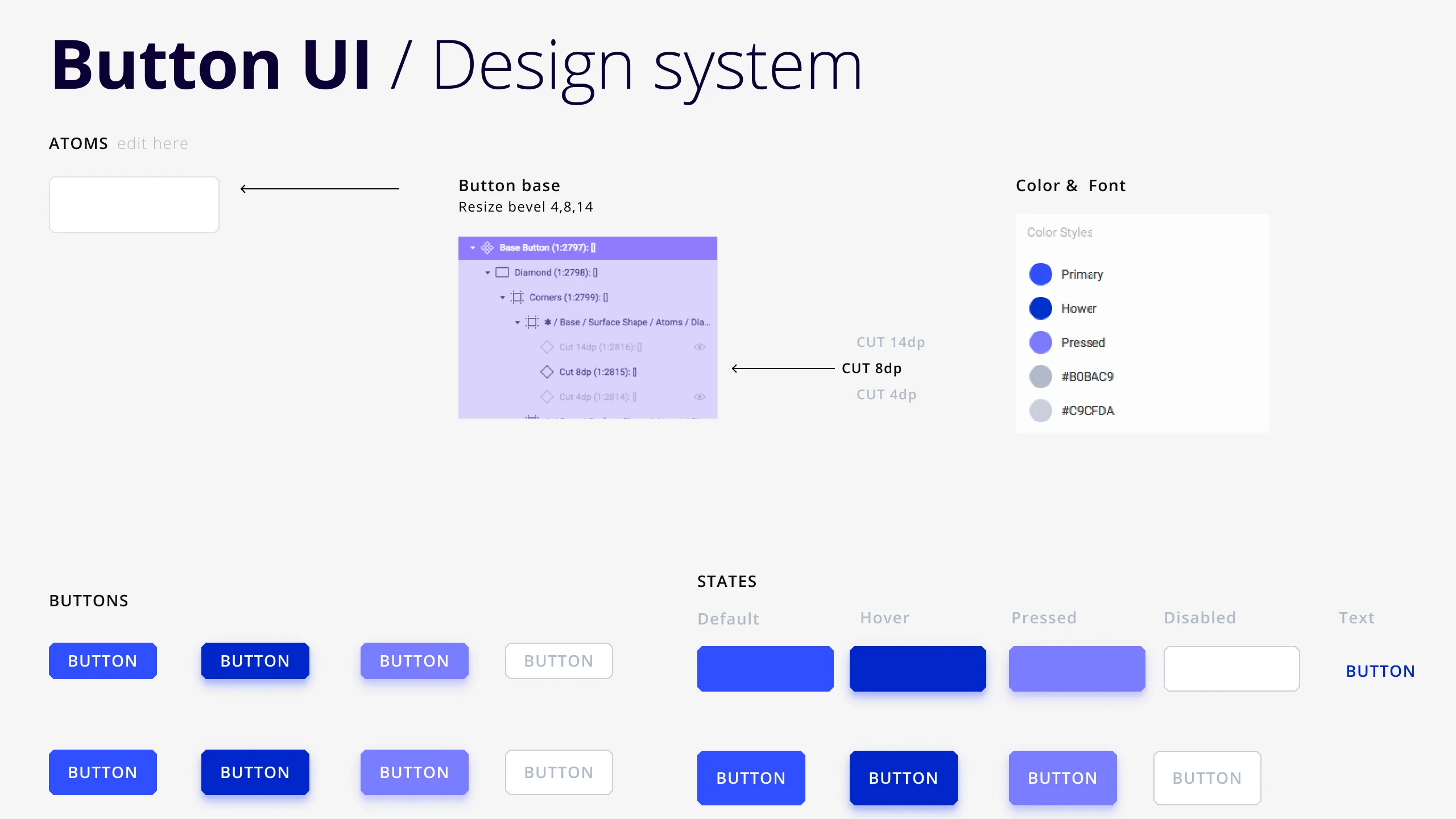Click the 'CUT 8dp' label
The image size is (1456, 819).
click(872, 369)
